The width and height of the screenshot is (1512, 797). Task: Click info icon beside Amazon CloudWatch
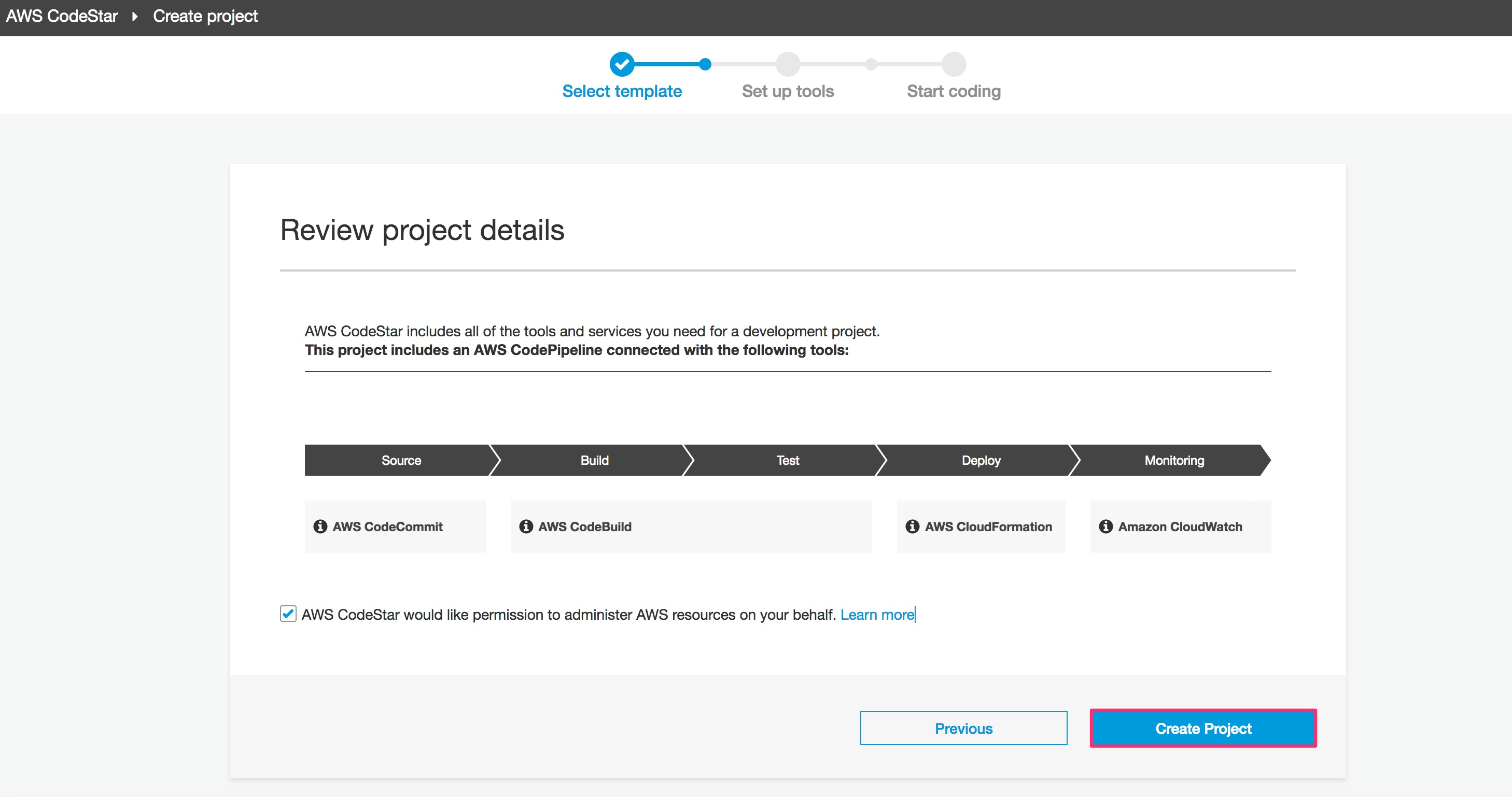(x=1105, y=526)
